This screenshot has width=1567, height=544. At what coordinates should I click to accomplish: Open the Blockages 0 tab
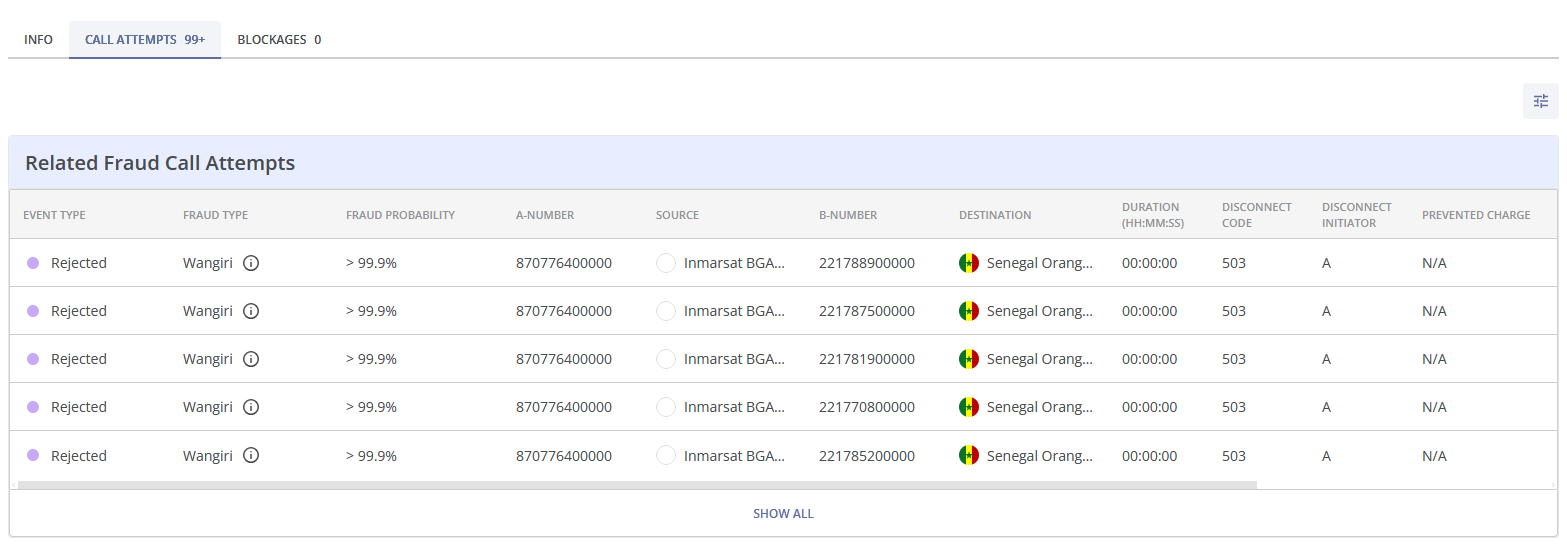click(279, 40)
